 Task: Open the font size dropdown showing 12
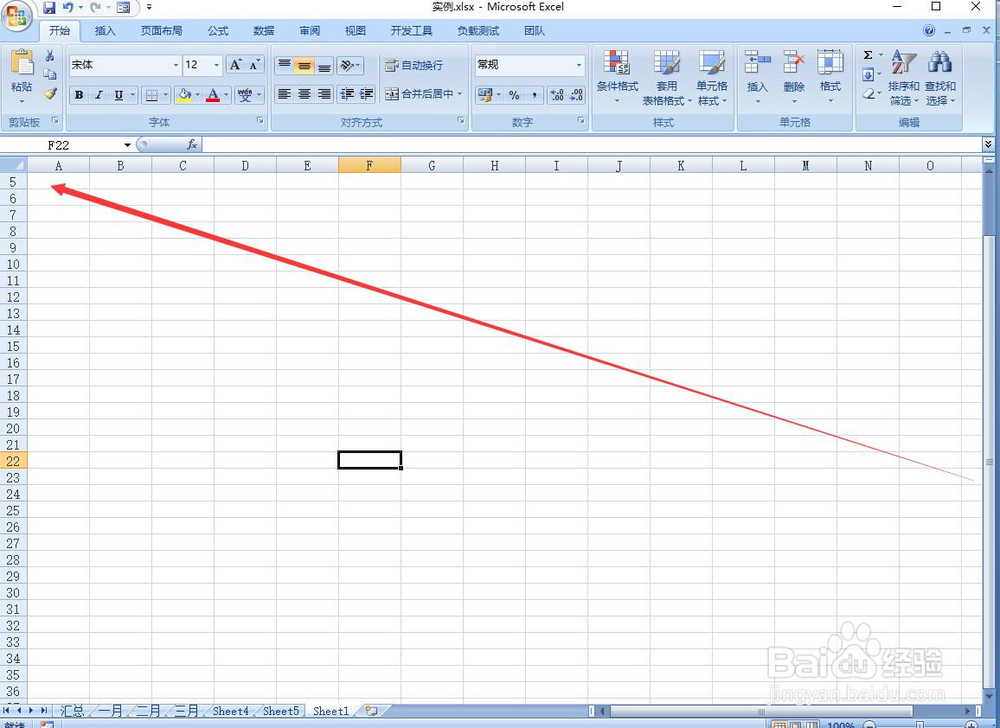click(x=217, y=65)
